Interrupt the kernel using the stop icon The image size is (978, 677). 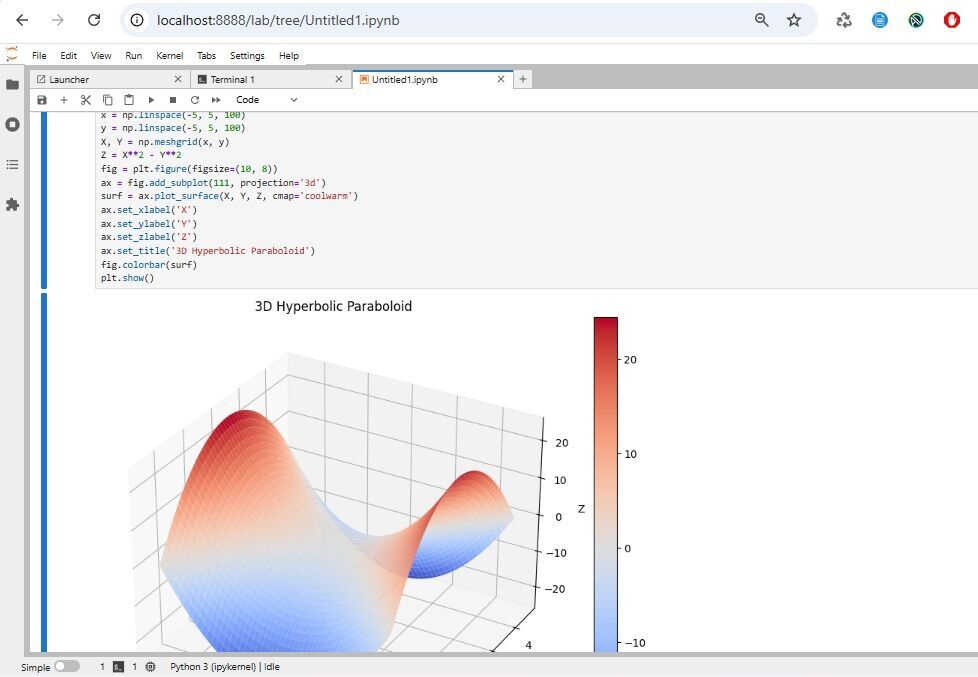click(173, 100)
